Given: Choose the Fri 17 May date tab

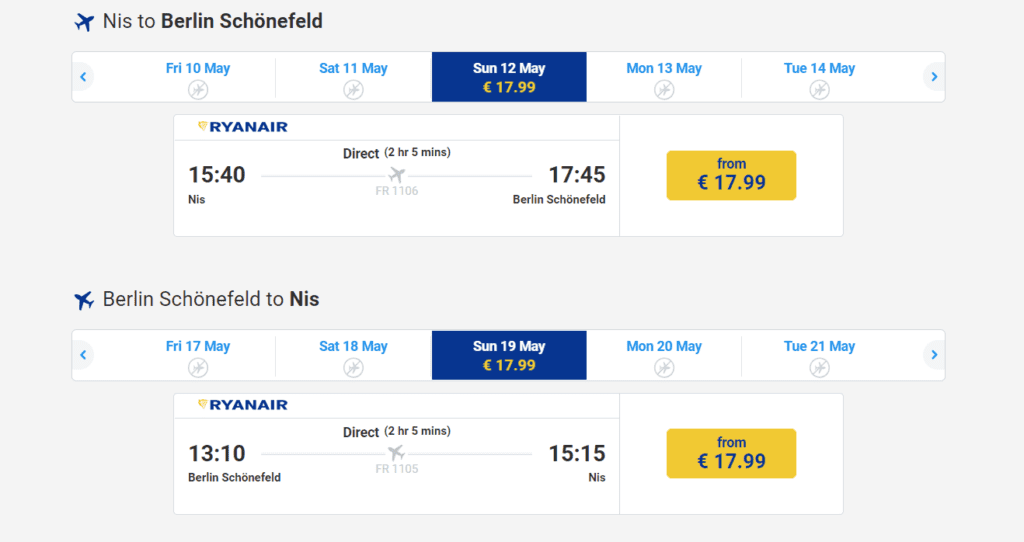Looking at the screenshot, I should pos(198,355).
